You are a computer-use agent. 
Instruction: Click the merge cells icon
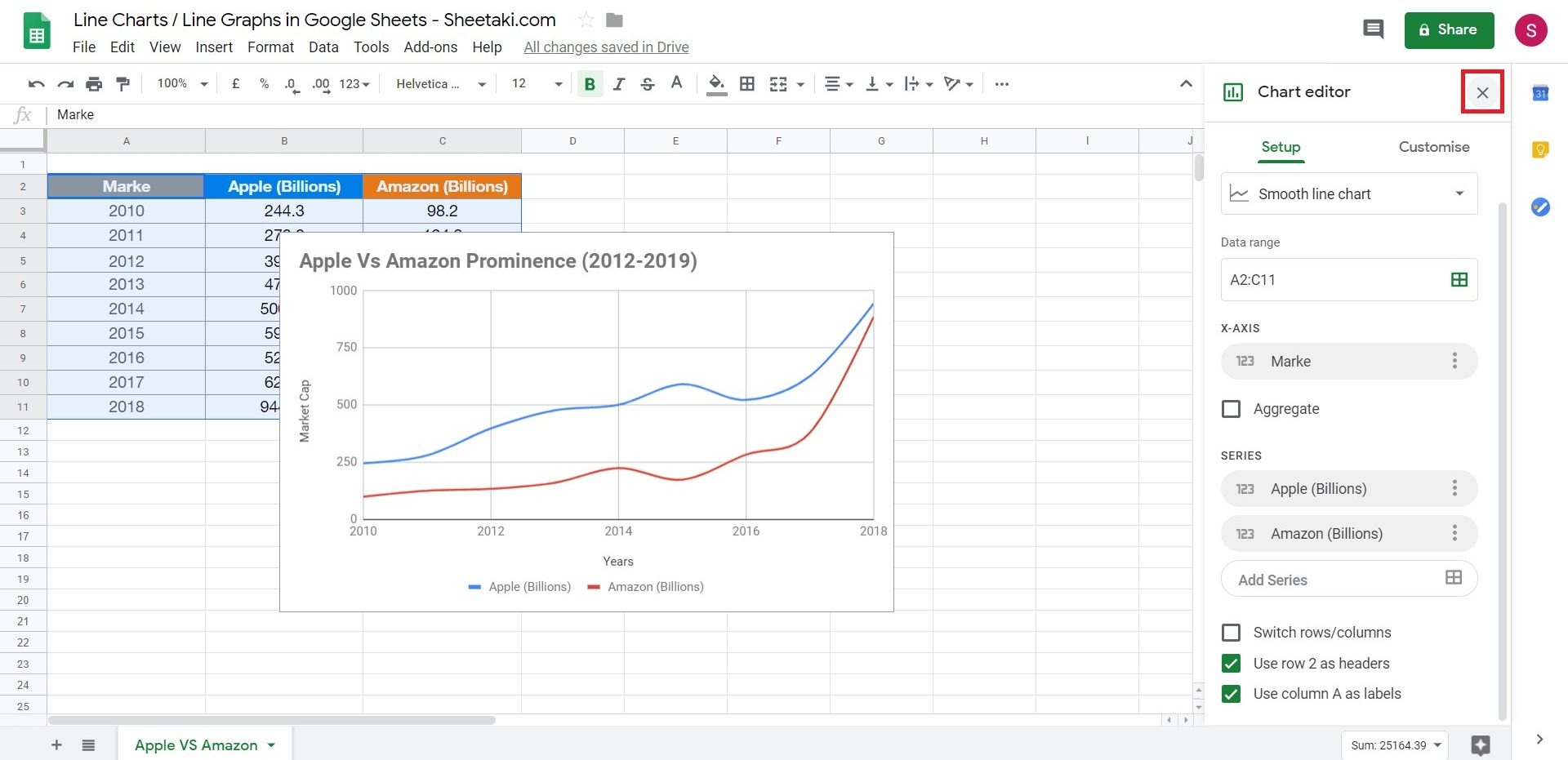778,84
